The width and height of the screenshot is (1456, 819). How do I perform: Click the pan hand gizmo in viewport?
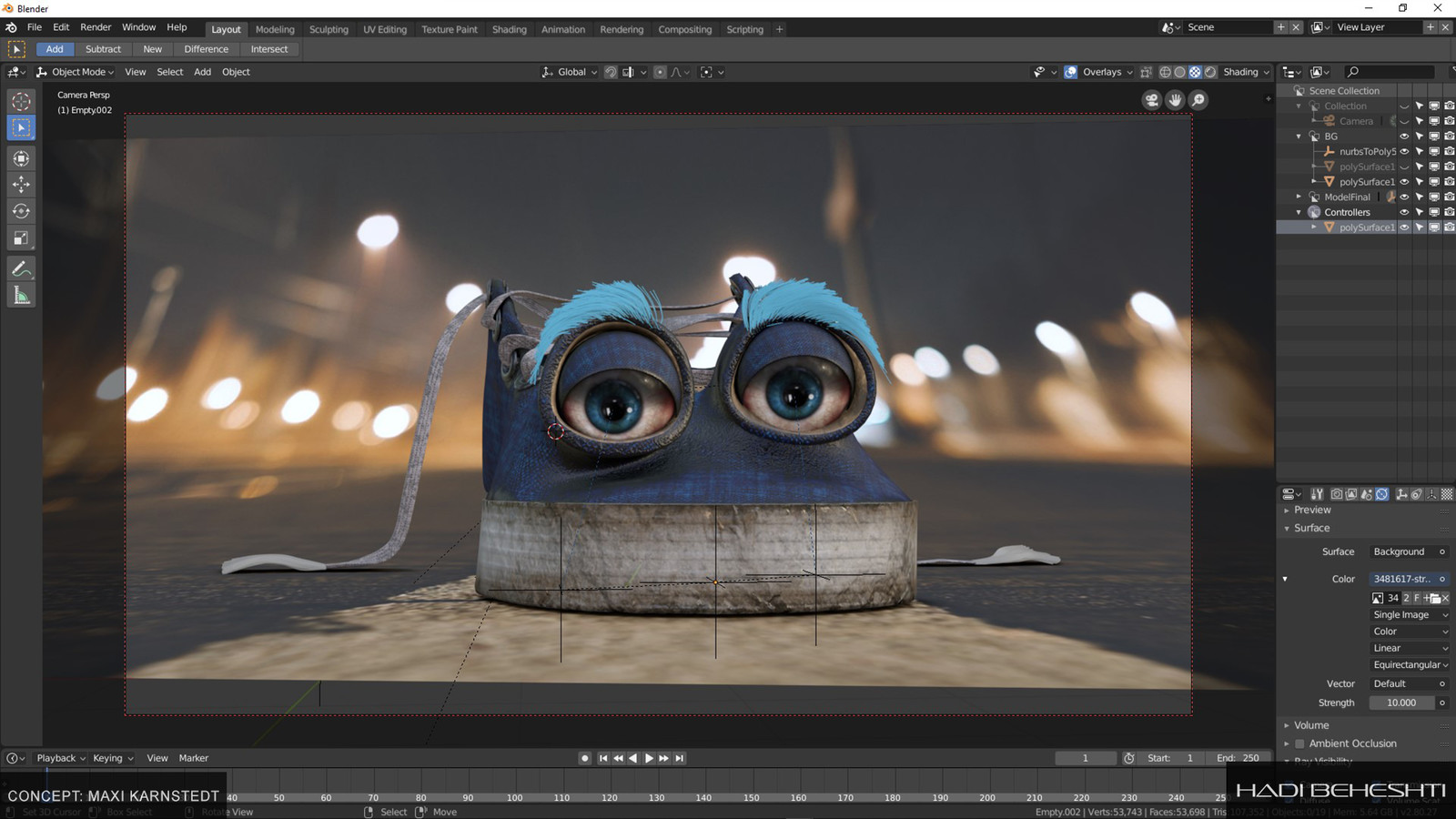[1175, 100]
